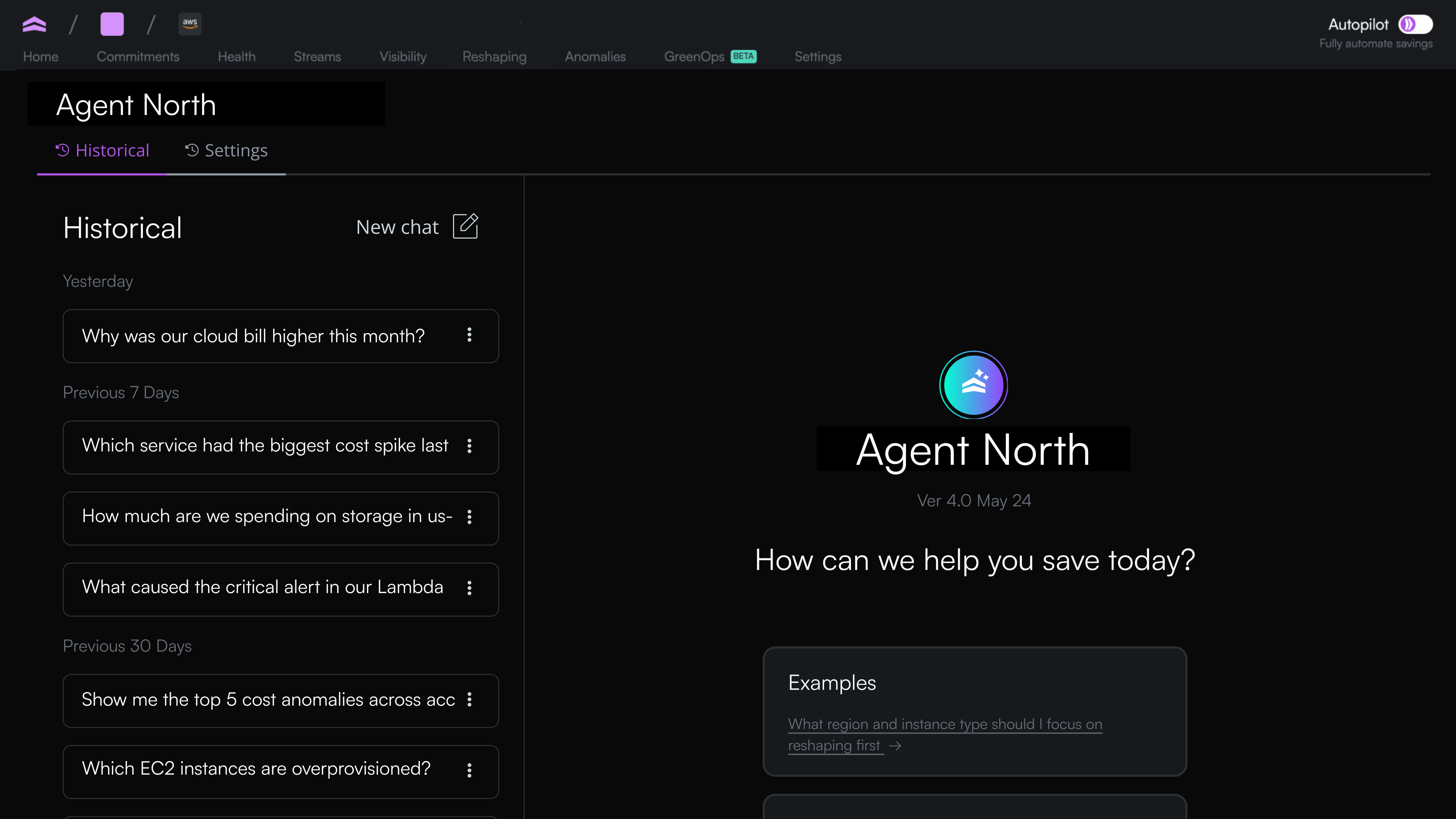Open options for Lambda critical alert chat
This screenshot has height=819, width=1456.
pyautogui.click(x=469, y=588)
